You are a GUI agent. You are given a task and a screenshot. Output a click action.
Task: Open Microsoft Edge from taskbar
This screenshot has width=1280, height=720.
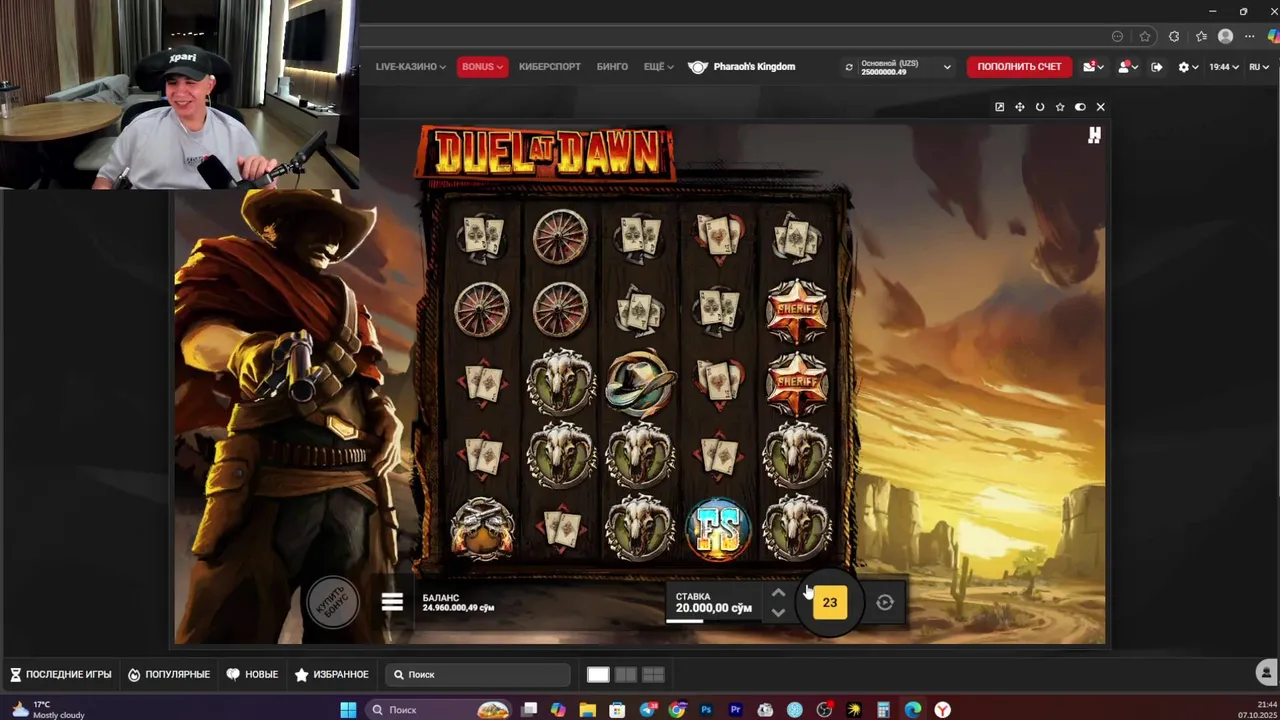(913, 710)
